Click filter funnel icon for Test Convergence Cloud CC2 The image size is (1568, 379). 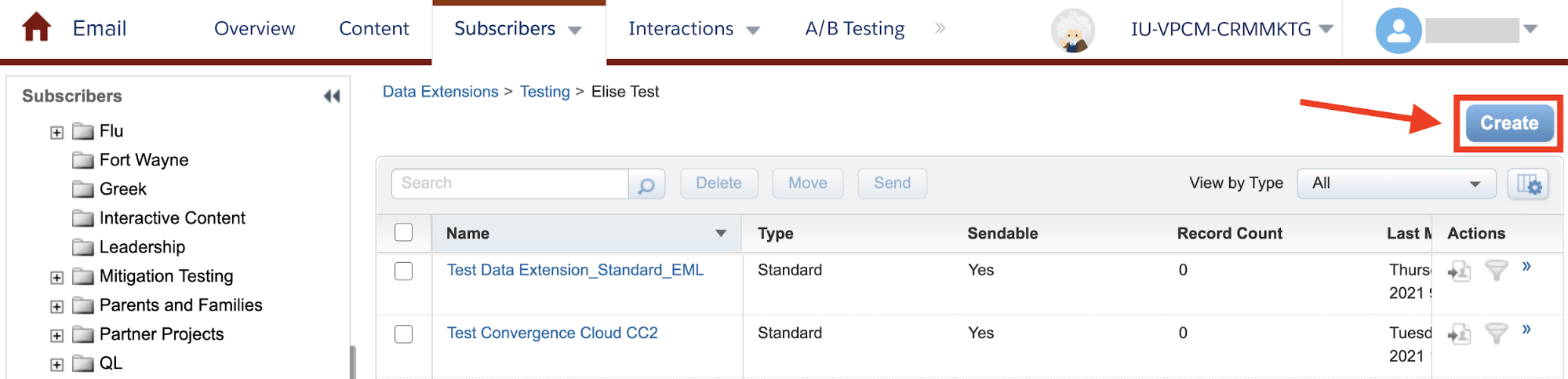(x=1497, y=333)
